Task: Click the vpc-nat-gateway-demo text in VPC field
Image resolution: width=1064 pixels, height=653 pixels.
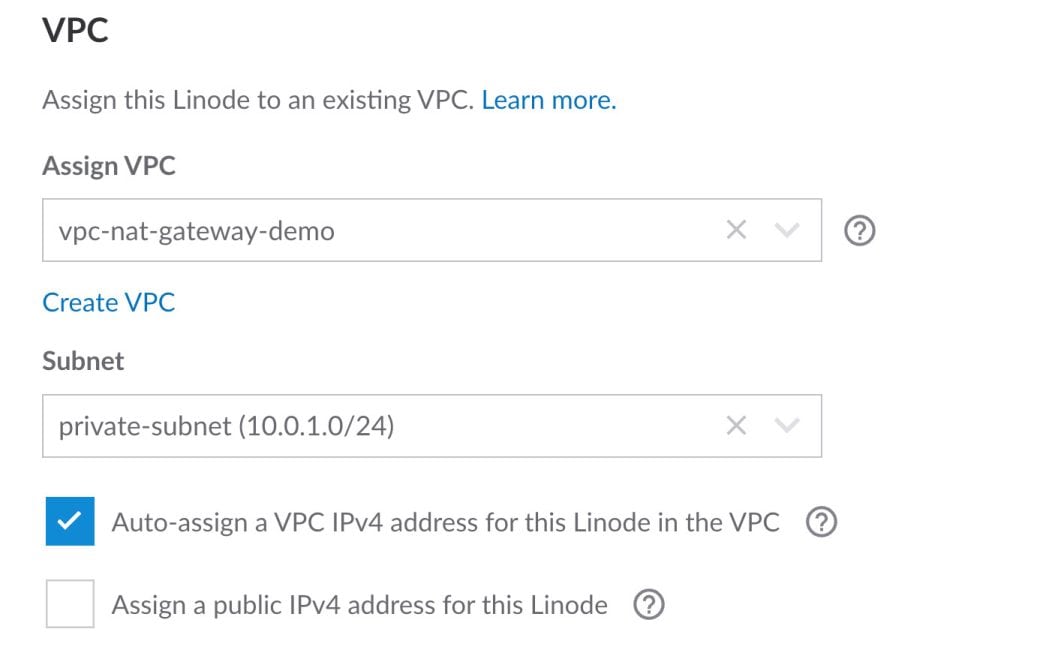Action: [197, 232]
